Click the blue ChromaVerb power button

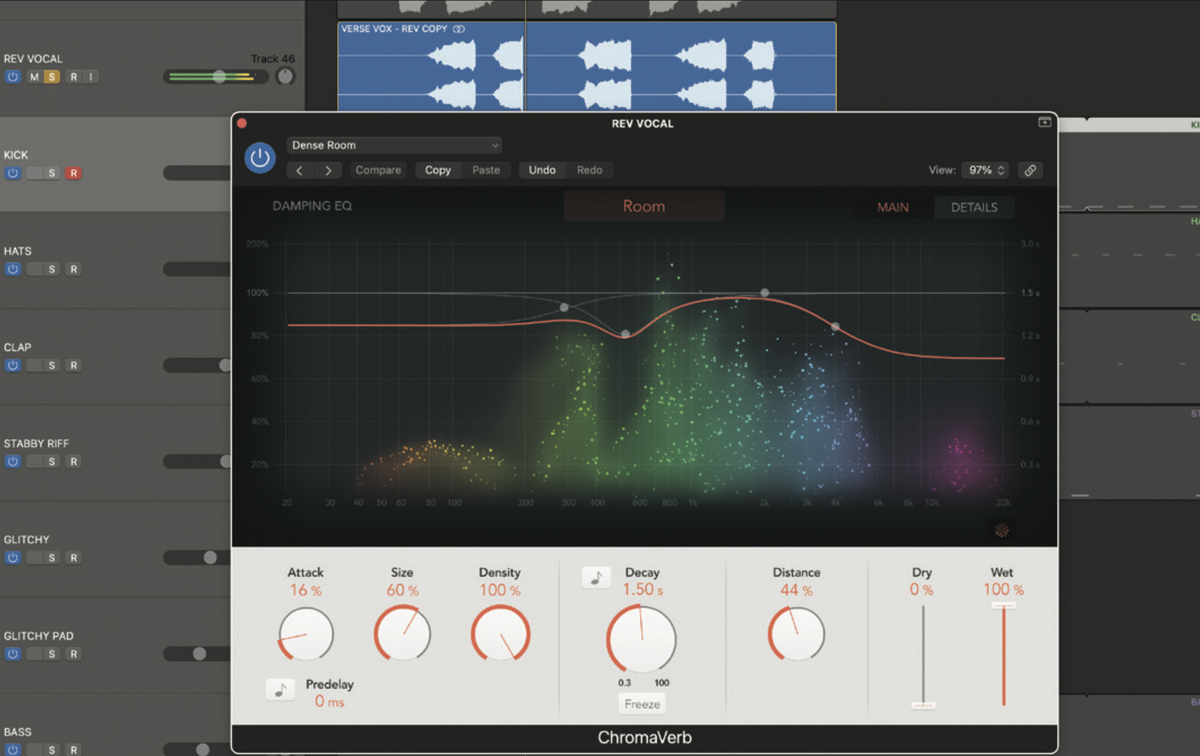tap(260, 158)
